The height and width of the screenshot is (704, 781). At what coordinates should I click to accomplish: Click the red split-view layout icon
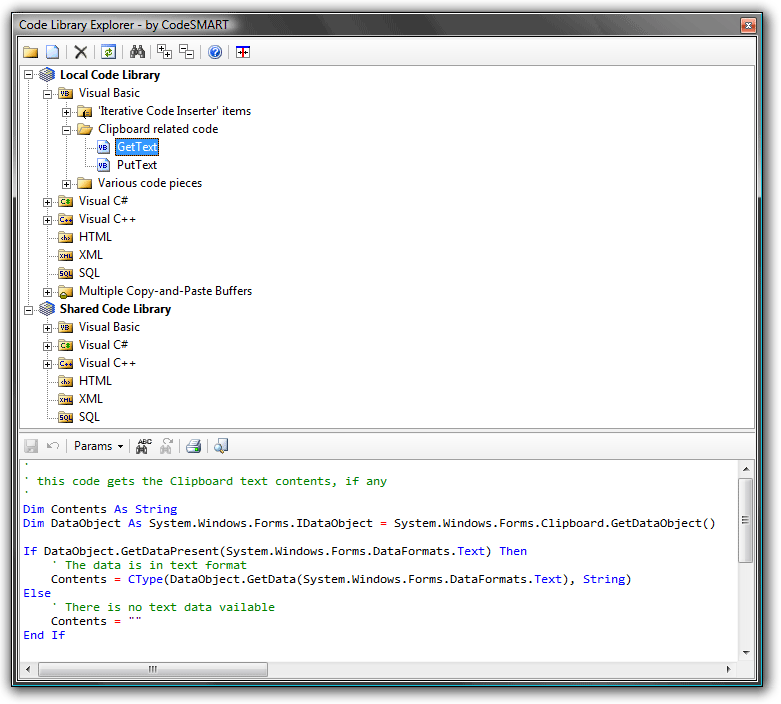pyautogui.click(x=243, y=52)
